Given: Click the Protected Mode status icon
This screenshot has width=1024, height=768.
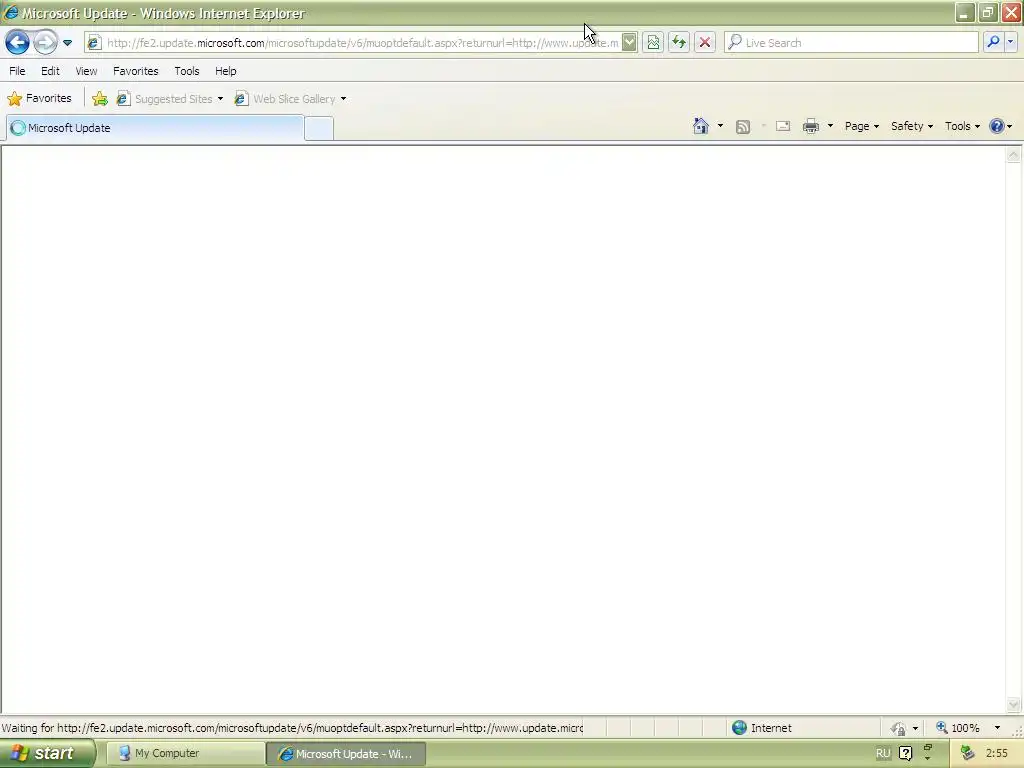Looking at the screenshot, I should coord(899,728).
